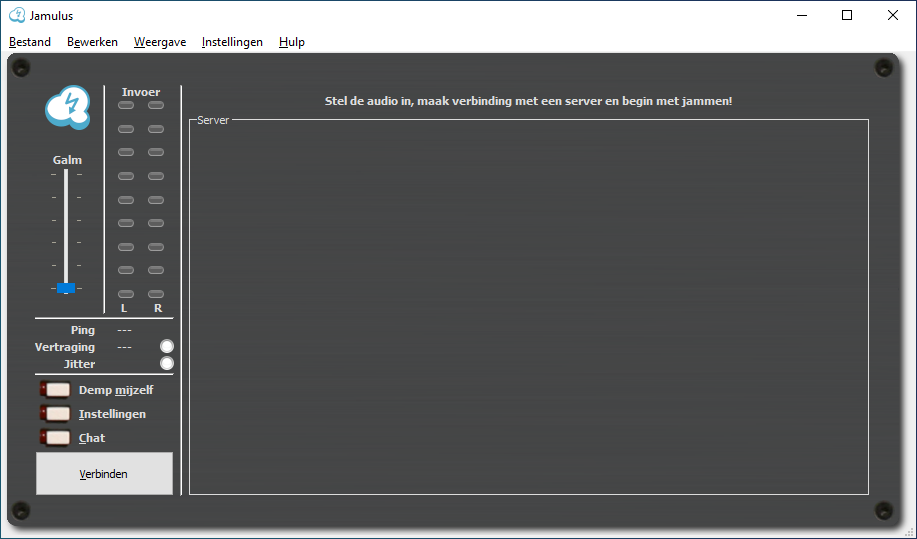This screenshot has width=917, height=539.
Task: Click the Jamulus title bar icon
Action: (17, 15)
